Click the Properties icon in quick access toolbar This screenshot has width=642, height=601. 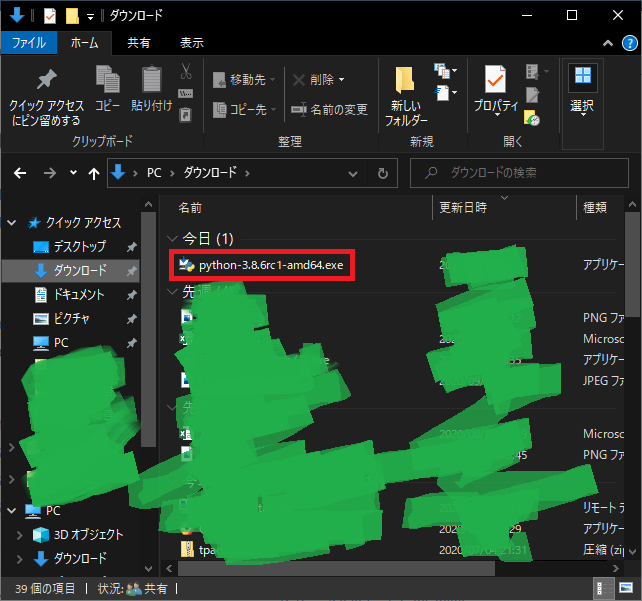(x=50, y=16)
